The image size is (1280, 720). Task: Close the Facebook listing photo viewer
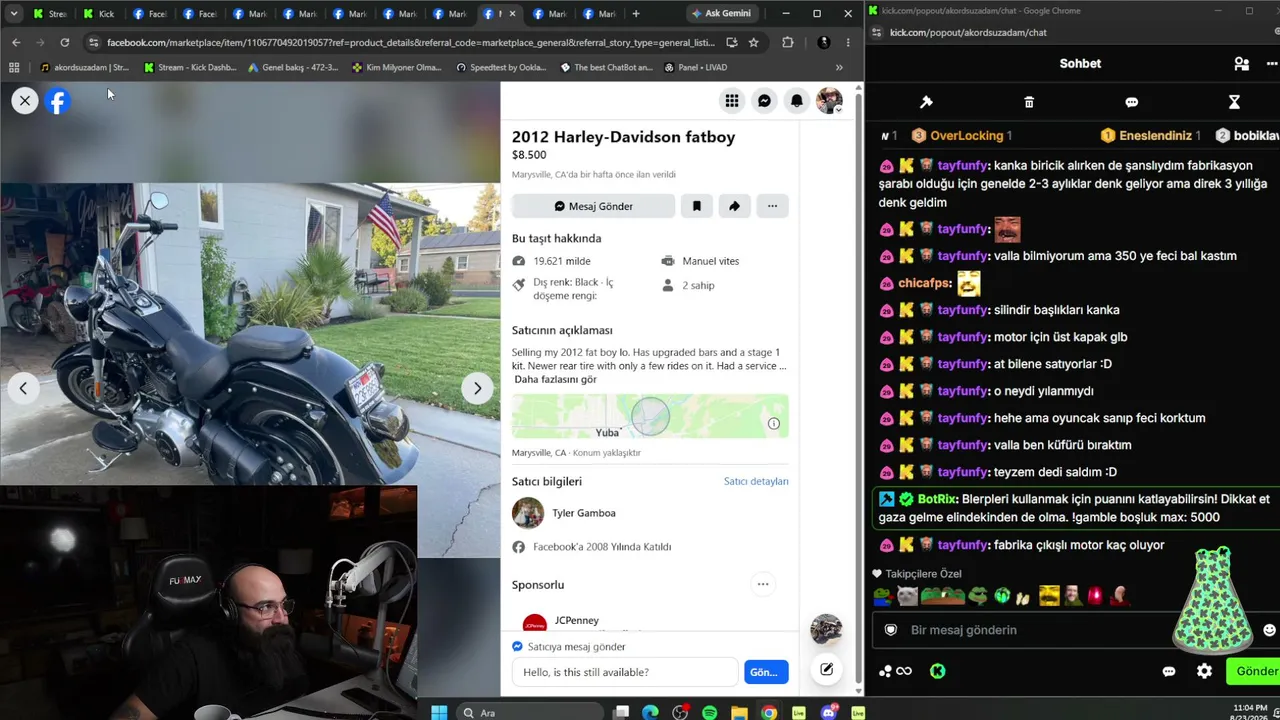point(25,100)
